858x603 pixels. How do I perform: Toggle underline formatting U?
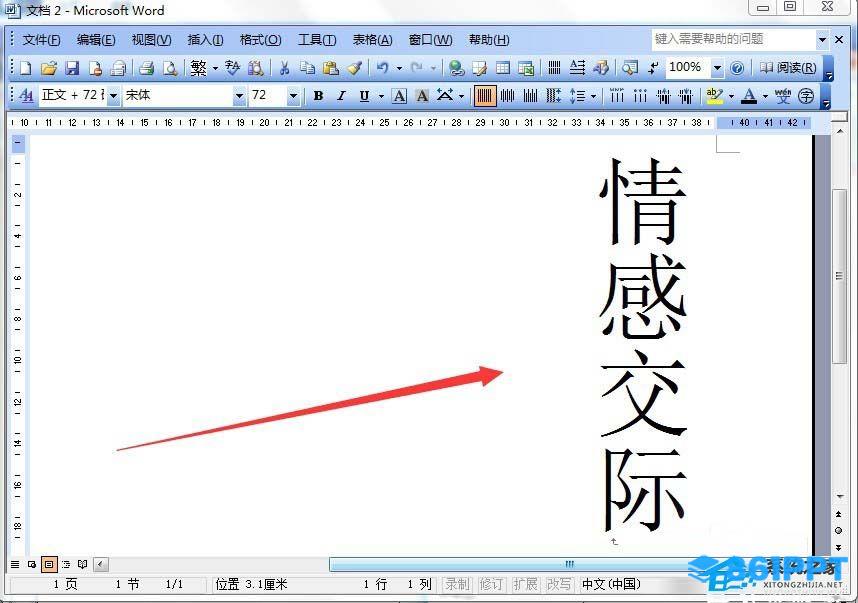pyautogui.click(x=364, y=96)
